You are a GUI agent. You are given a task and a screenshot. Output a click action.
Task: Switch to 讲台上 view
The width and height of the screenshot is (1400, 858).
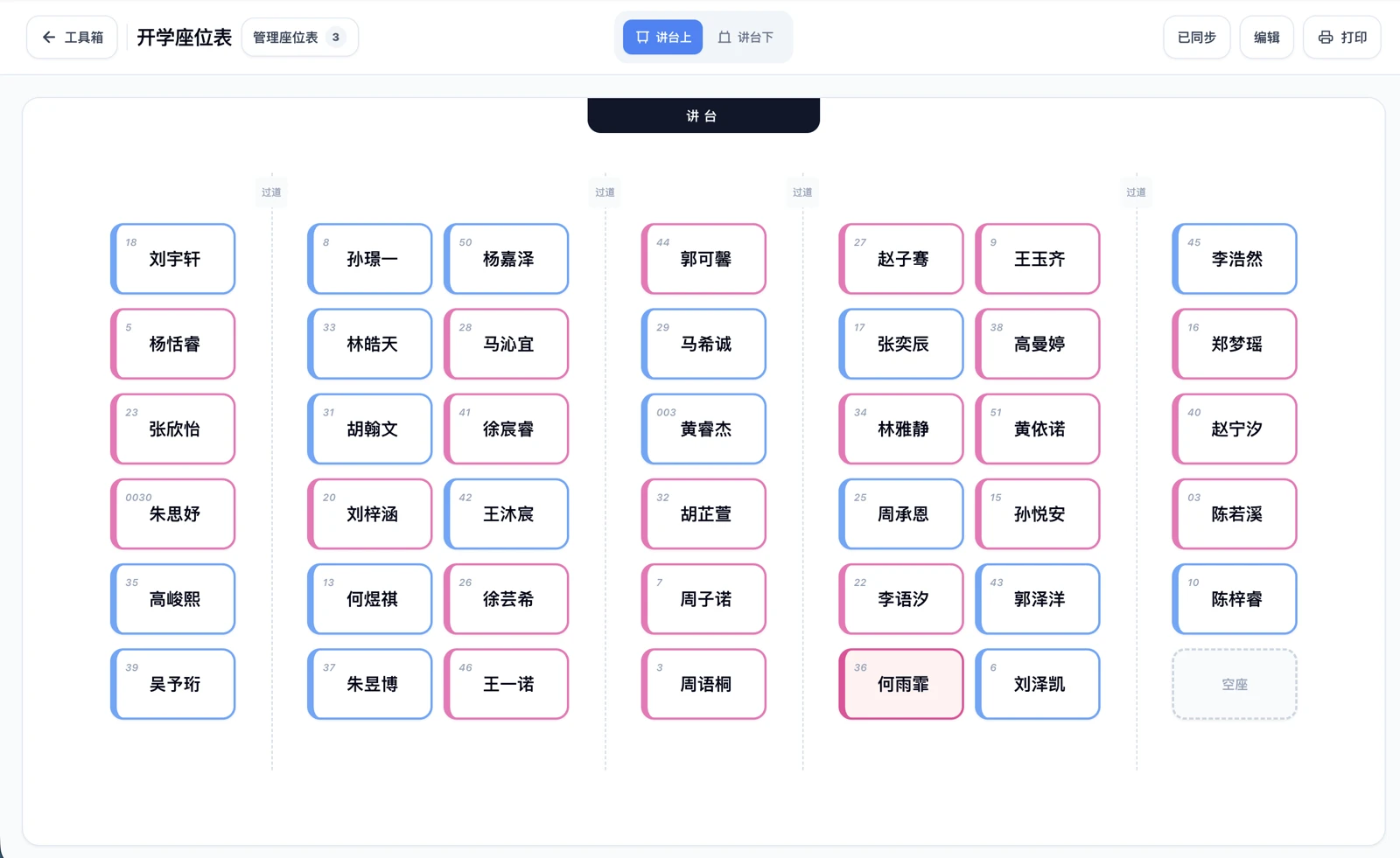point(662,38)
